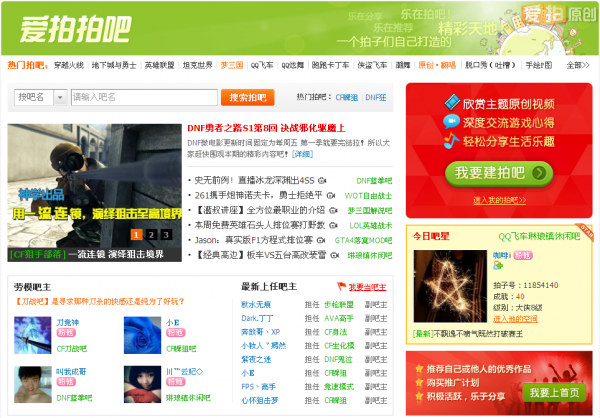Click the CF狙 hot search link
Screen dimensions: 600x418
tap(347, 98)
